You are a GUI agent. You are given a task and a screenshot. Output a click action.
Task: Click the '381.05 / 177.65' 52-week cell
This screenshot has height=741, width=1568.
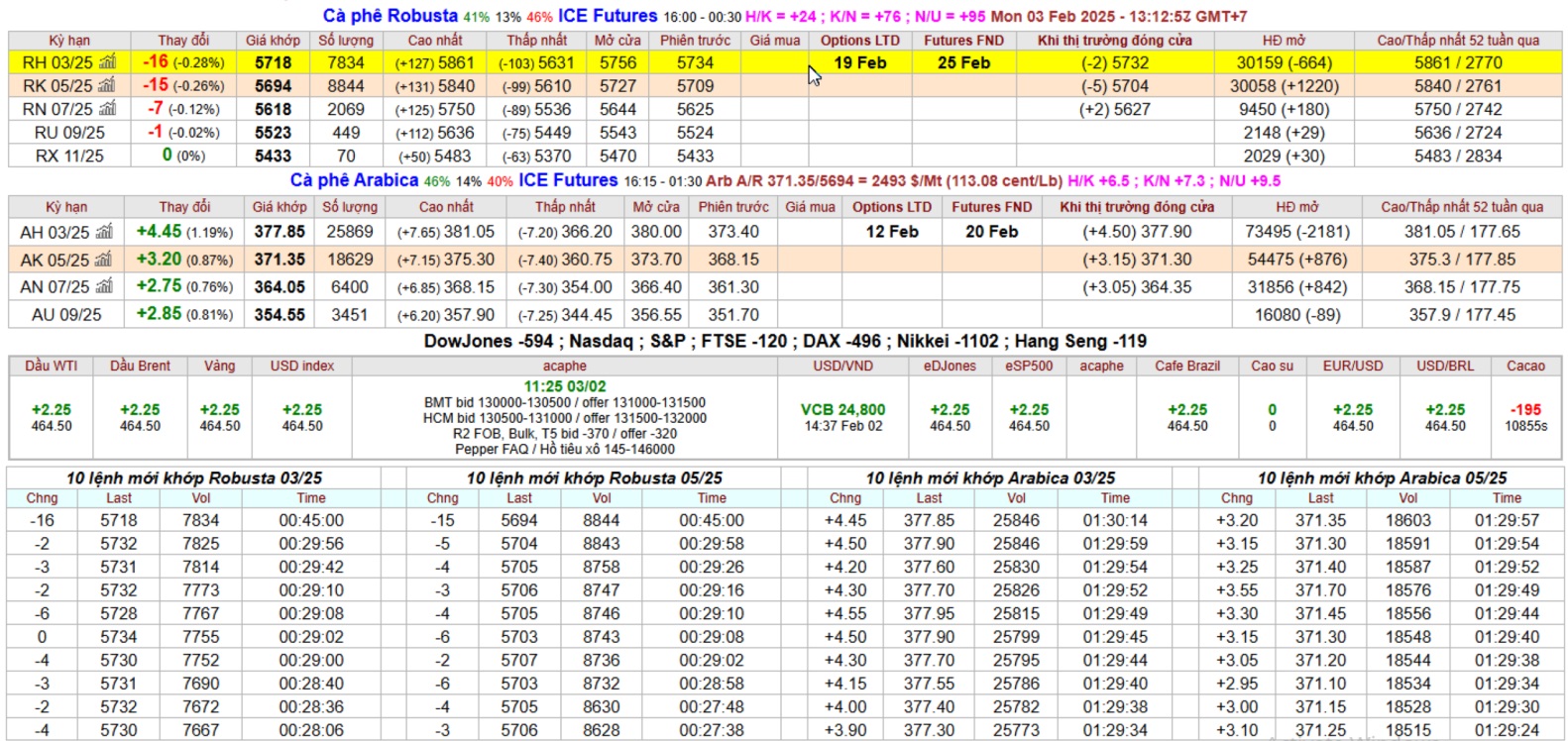pyautogui.click(x=1462, y=232)
